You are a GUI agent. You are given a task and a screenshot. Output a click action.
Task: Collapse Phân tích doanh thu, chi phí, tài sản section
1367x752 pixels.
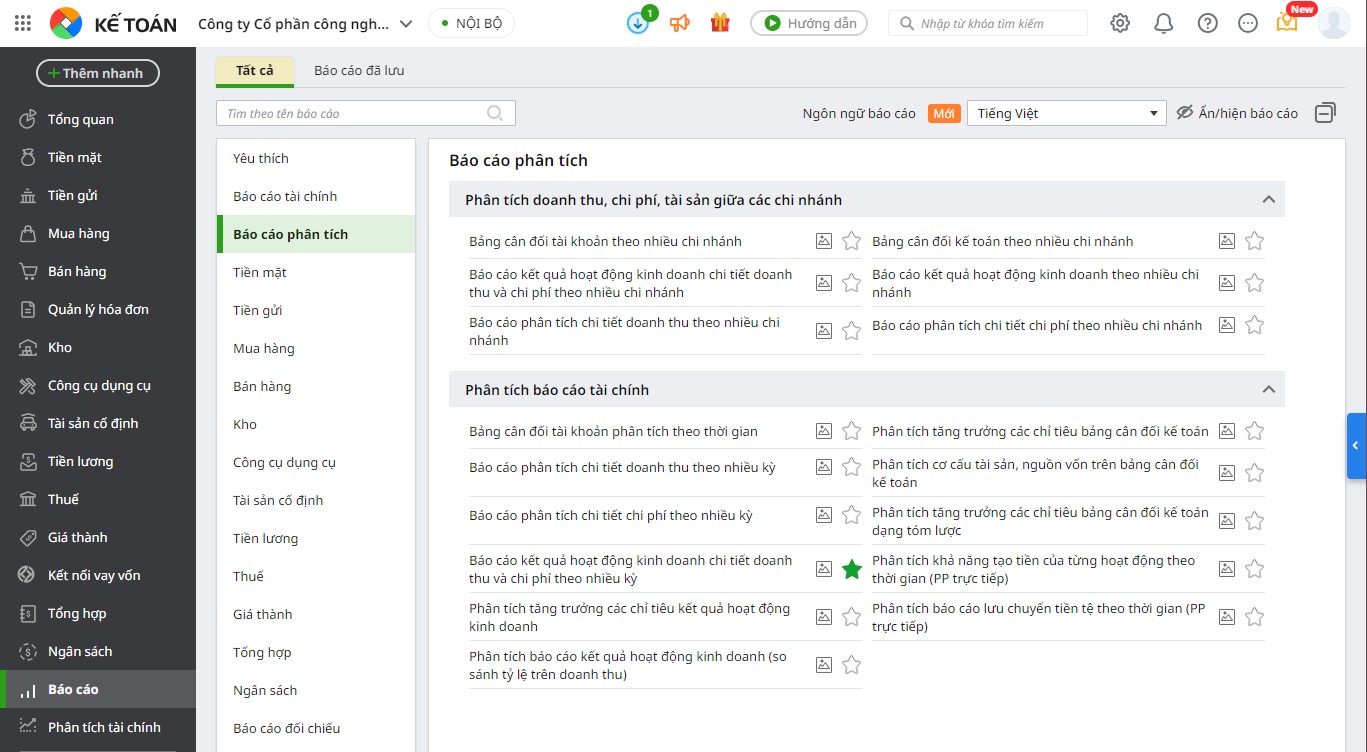[1269, 200]
